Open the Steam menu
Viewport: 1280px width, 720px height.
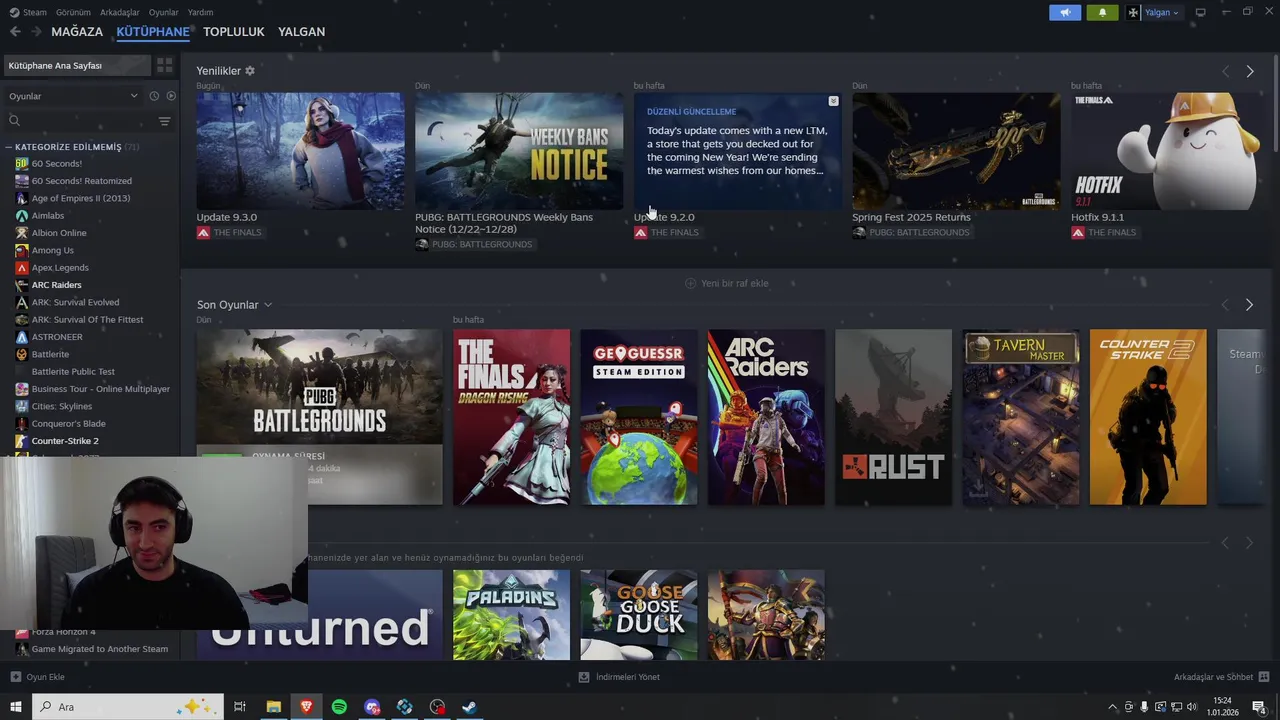[35, 12]
